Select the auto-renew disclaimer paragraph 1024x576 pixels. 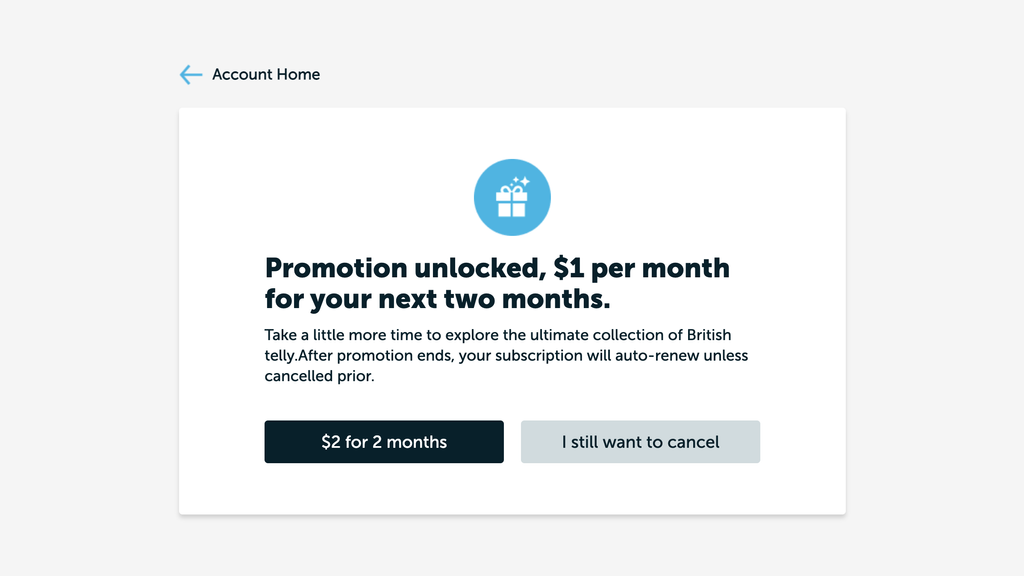[505, 355]
